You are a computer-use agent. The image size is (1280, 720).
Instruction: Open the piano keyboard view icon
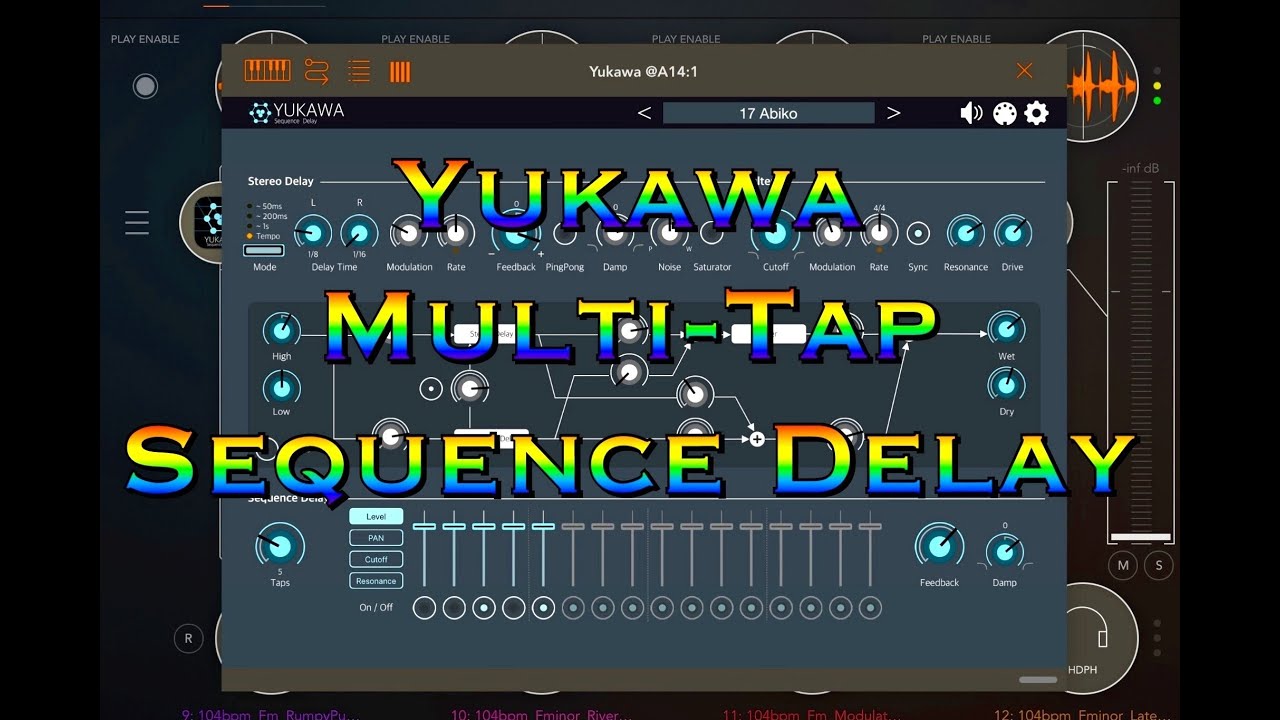[x=267, y=71]
